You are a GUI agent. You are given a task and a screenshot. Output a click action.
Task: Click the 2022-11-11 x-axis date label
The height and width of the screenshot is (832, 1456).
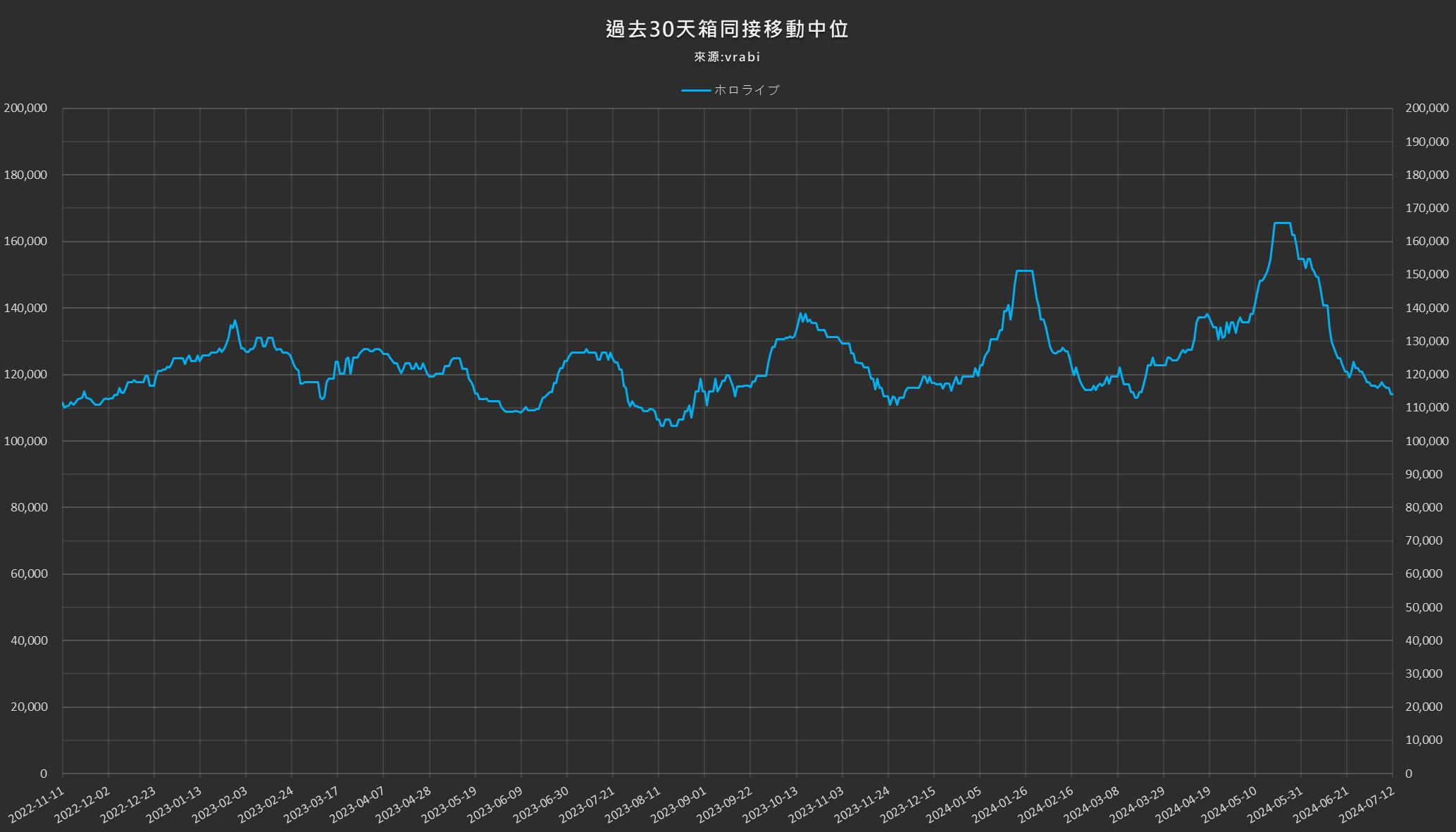[x=37, y=805]
